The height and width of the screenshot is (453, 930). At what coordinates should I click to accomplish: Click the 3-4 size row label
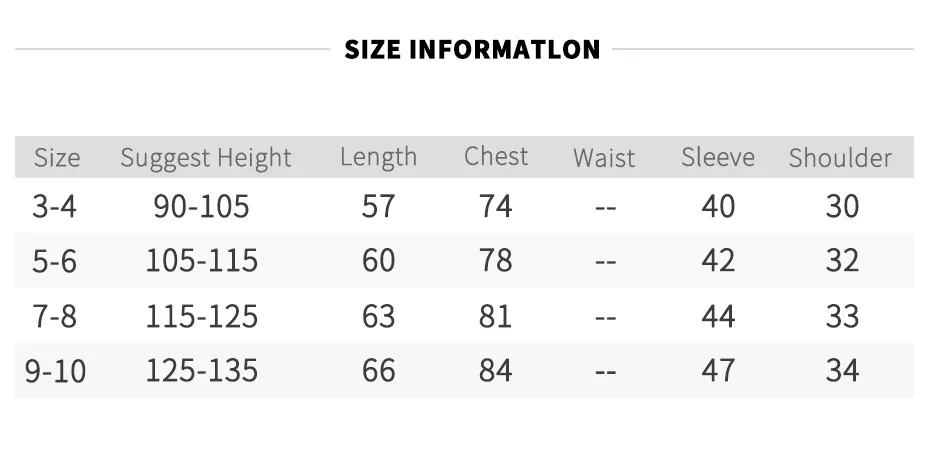pyautogui.click(x=55, y=206)
